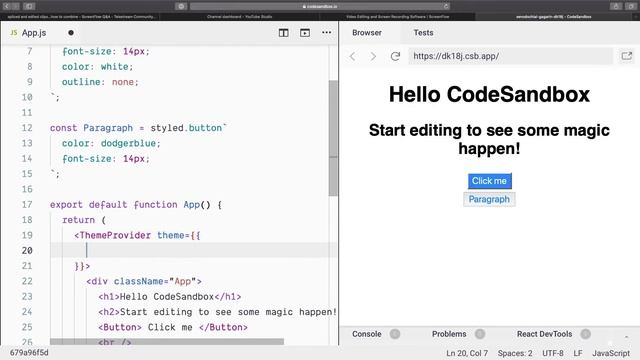Click the Hello CodeSandbox heading in preview
This screenshot has width=640, height=360.
point(489,94)
